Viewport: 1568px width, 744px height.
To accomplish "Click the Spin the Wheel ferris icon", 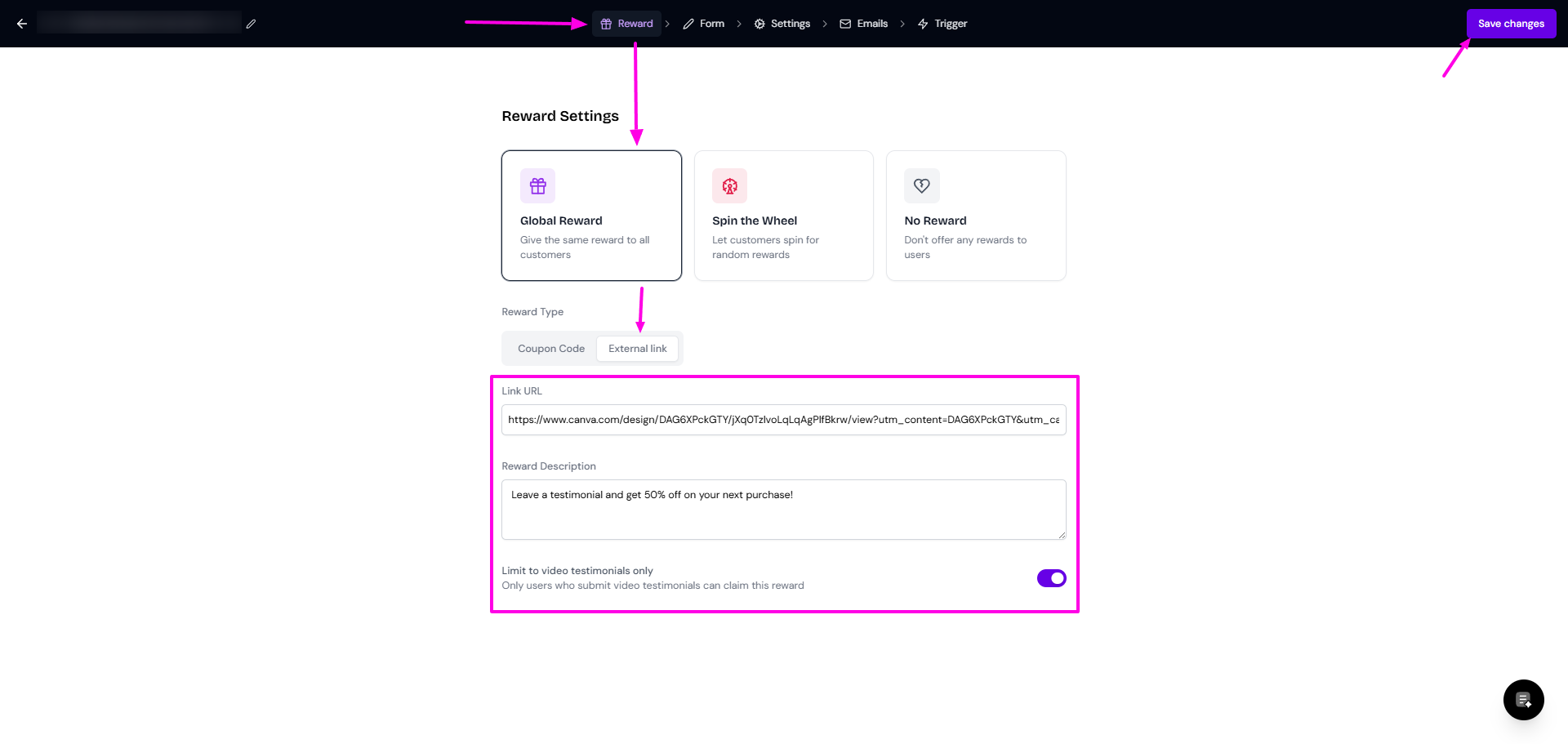I will click(x=729, y=186).
